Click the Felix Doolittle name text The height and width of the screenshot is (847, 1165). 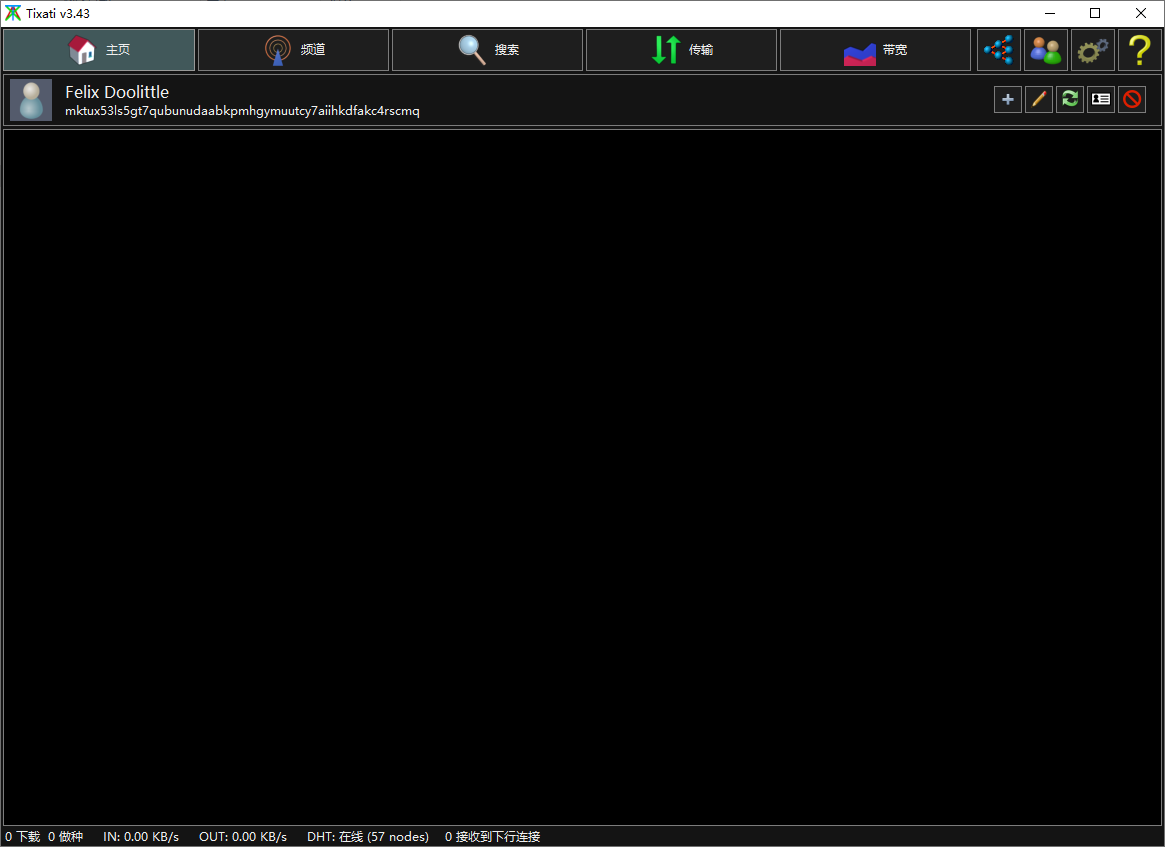[117, 92]
